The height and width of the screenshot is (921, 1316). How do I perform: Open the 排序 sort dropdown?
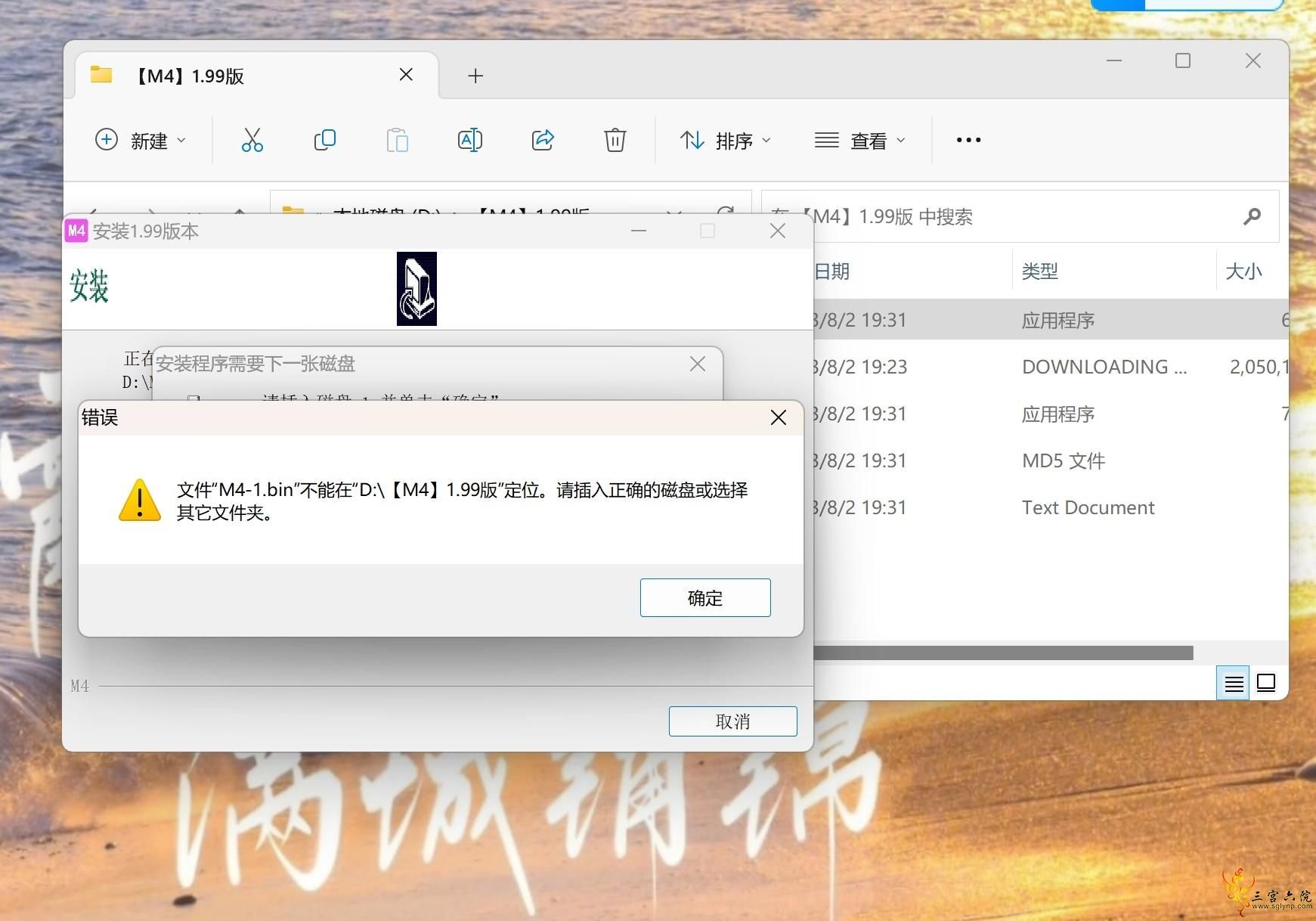(726, 140)
